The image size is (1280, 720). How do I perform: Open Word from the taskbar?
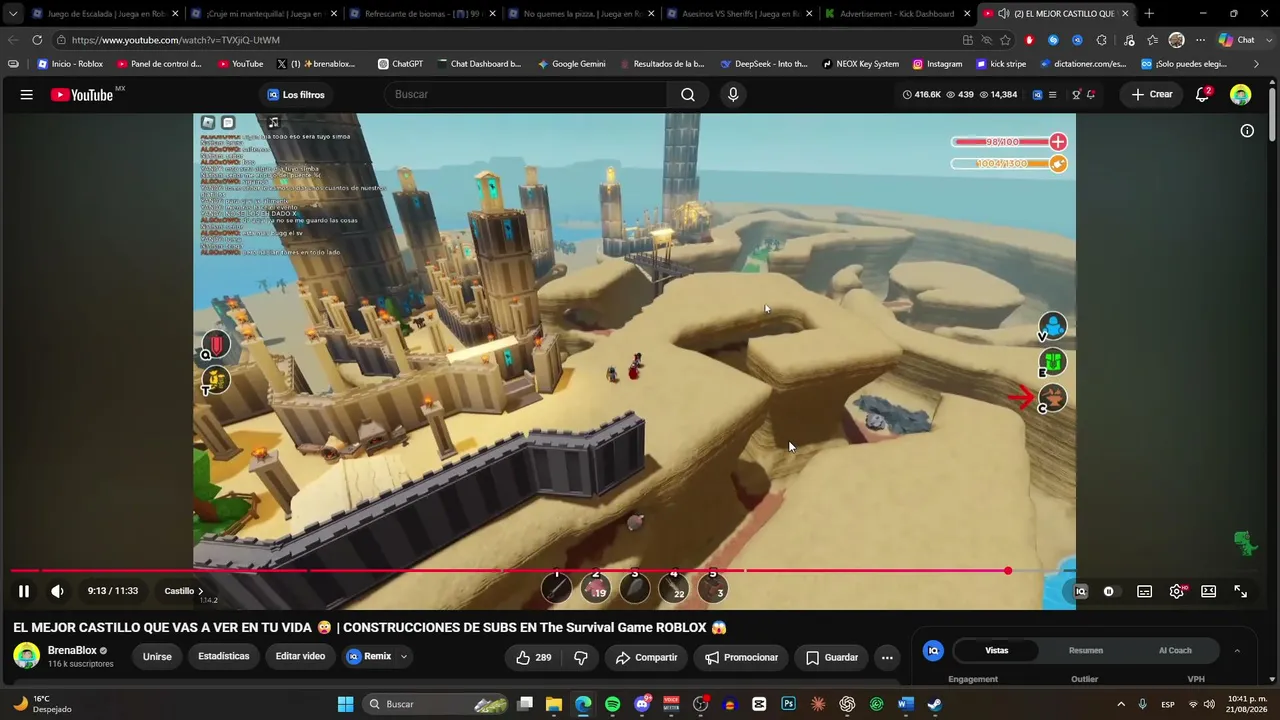tap(905, 704)
